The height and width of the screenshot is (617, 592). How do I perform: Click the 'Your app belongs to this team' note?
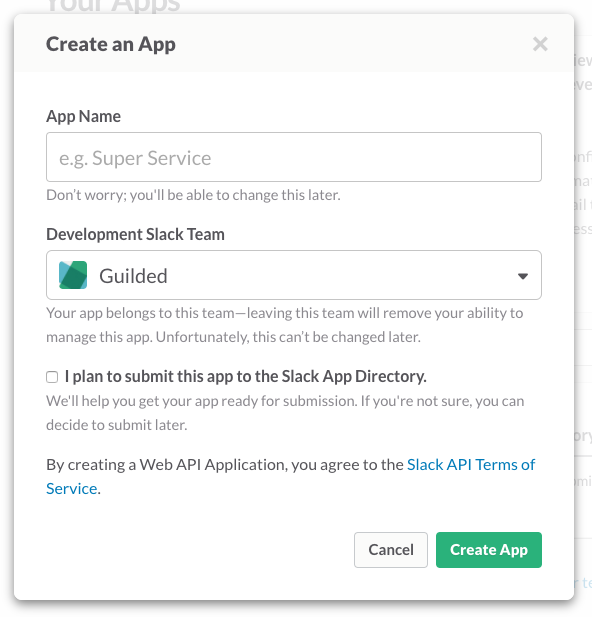point(285,325)
